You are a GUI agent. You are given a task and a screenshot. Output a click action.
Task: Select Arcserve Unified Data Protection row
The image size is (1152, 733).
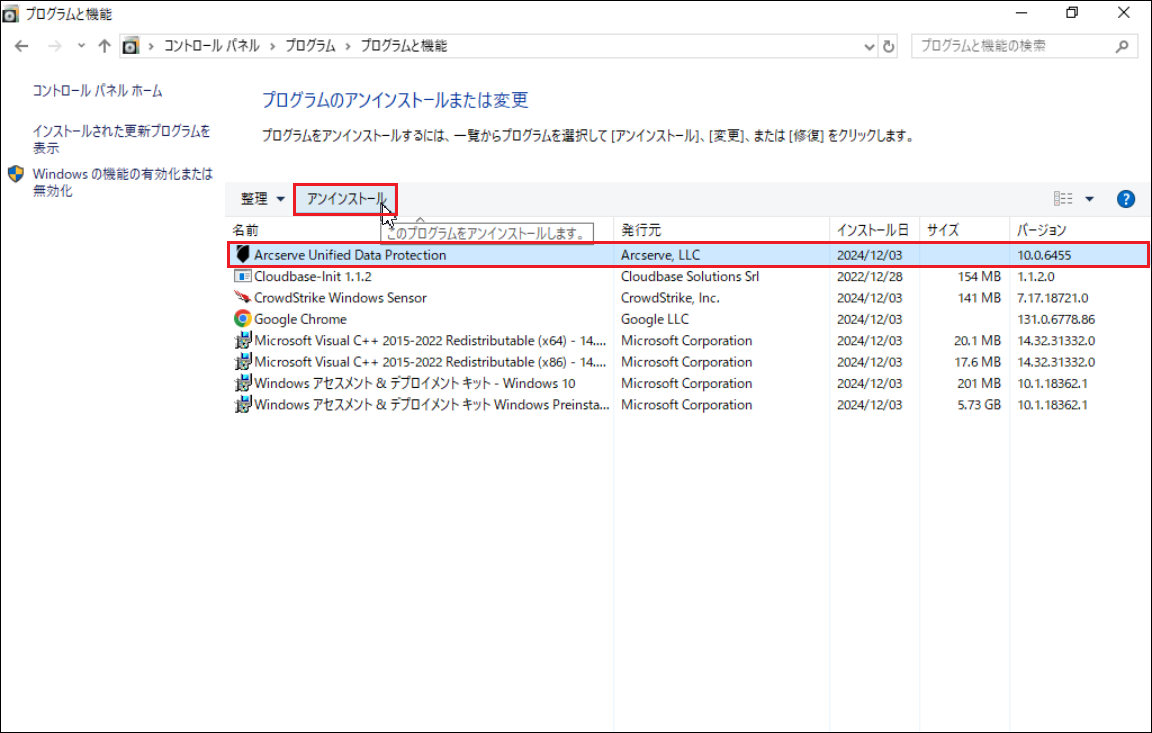(688, 255)
